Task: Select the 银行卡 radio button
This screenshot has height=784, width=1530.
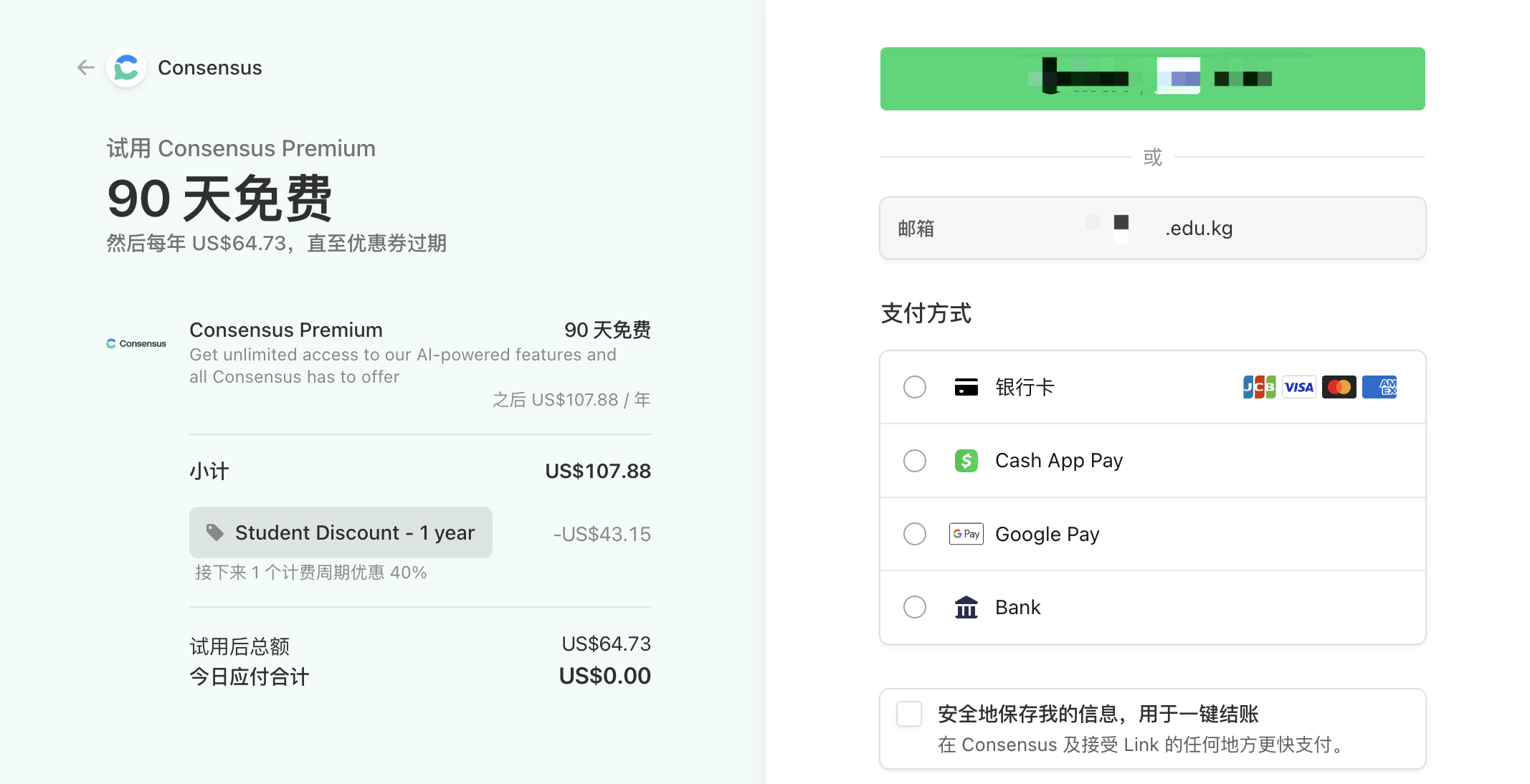Action: pyautogui.click(x=914, y=388)
